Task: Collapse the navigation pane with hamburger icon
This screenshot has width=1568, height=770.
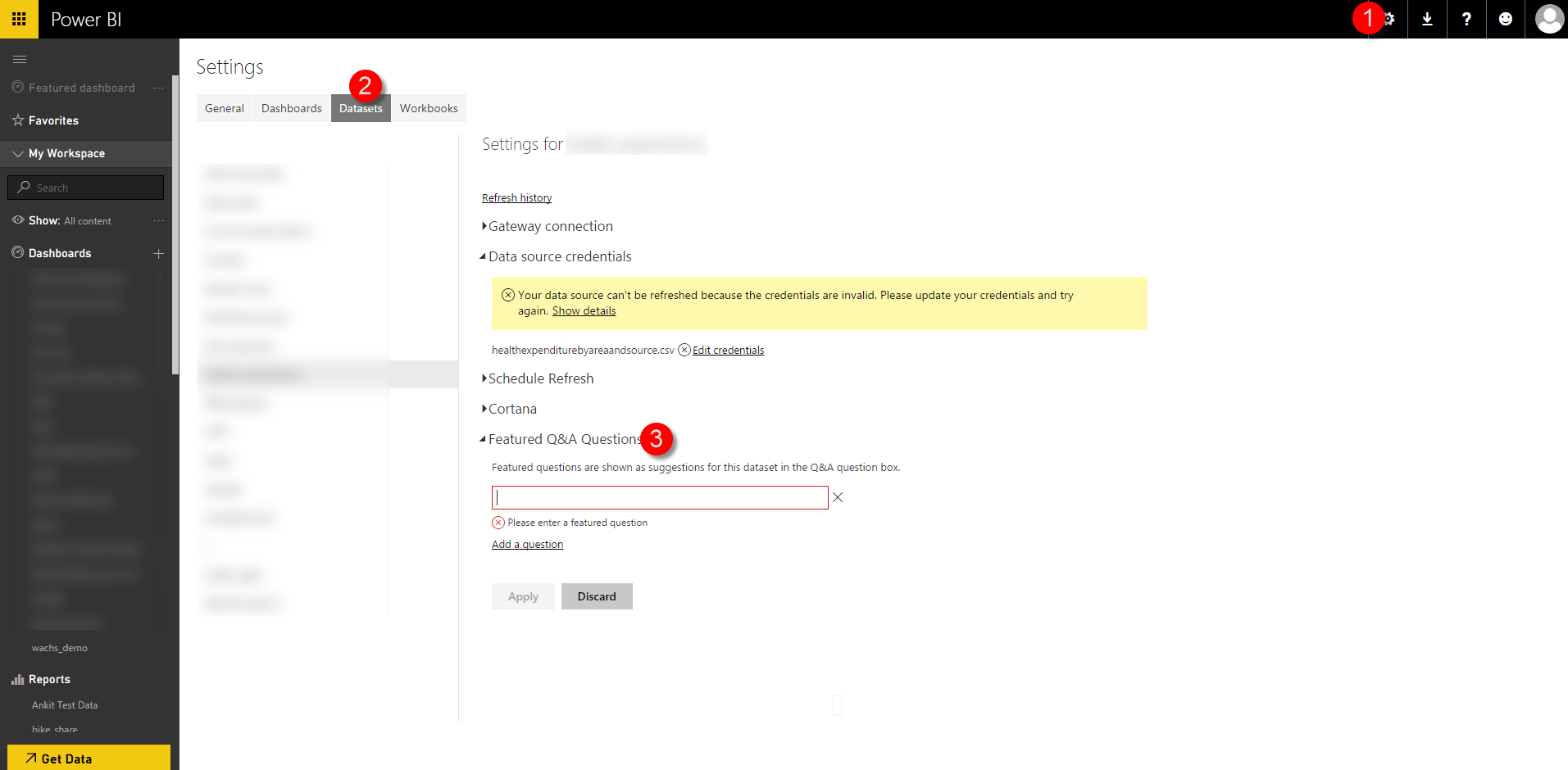Action: pyautogui.click(x=19, y=59)
